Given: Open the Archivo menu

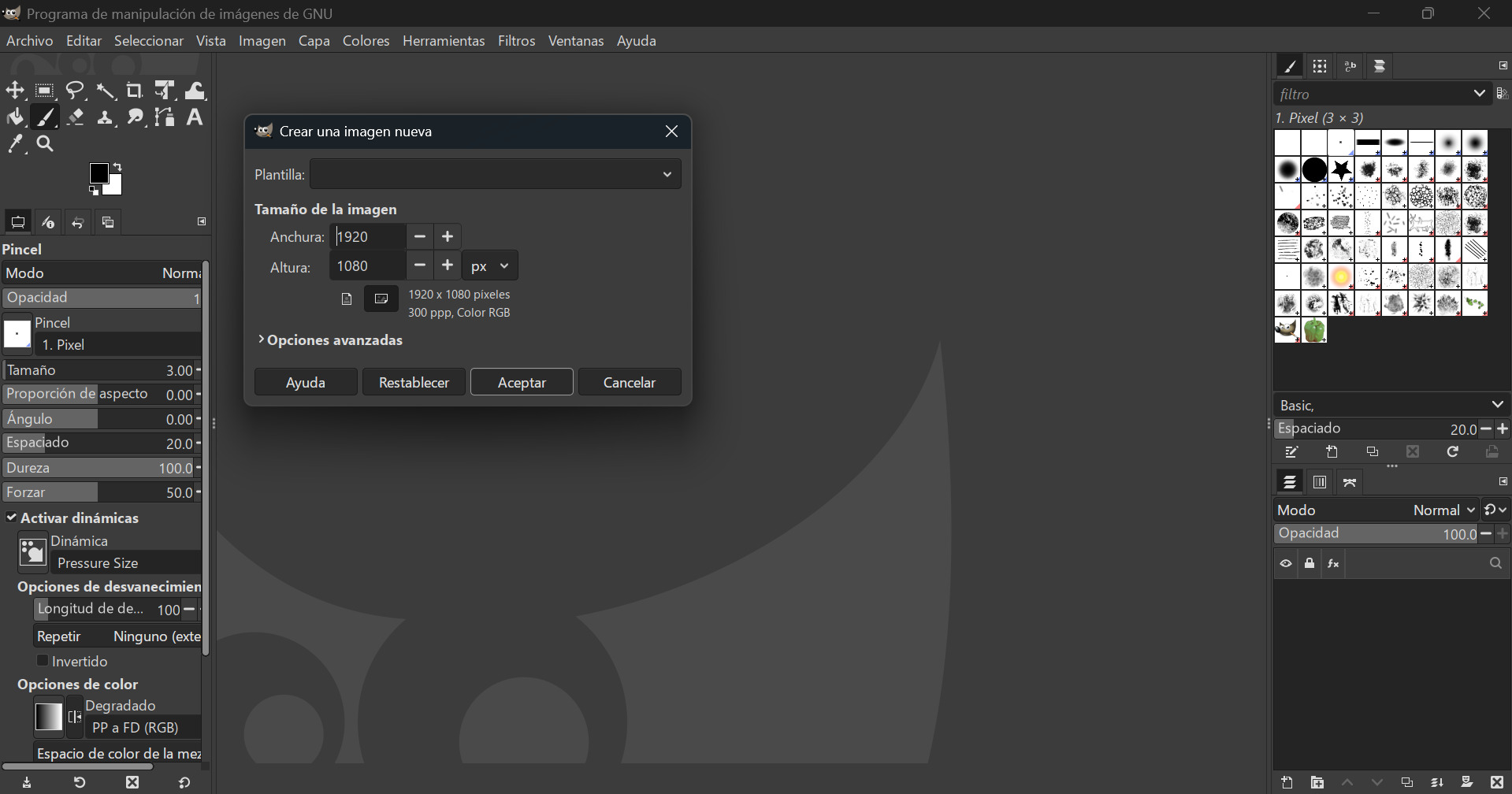Looking at the screenshot, I should (29, 40).
